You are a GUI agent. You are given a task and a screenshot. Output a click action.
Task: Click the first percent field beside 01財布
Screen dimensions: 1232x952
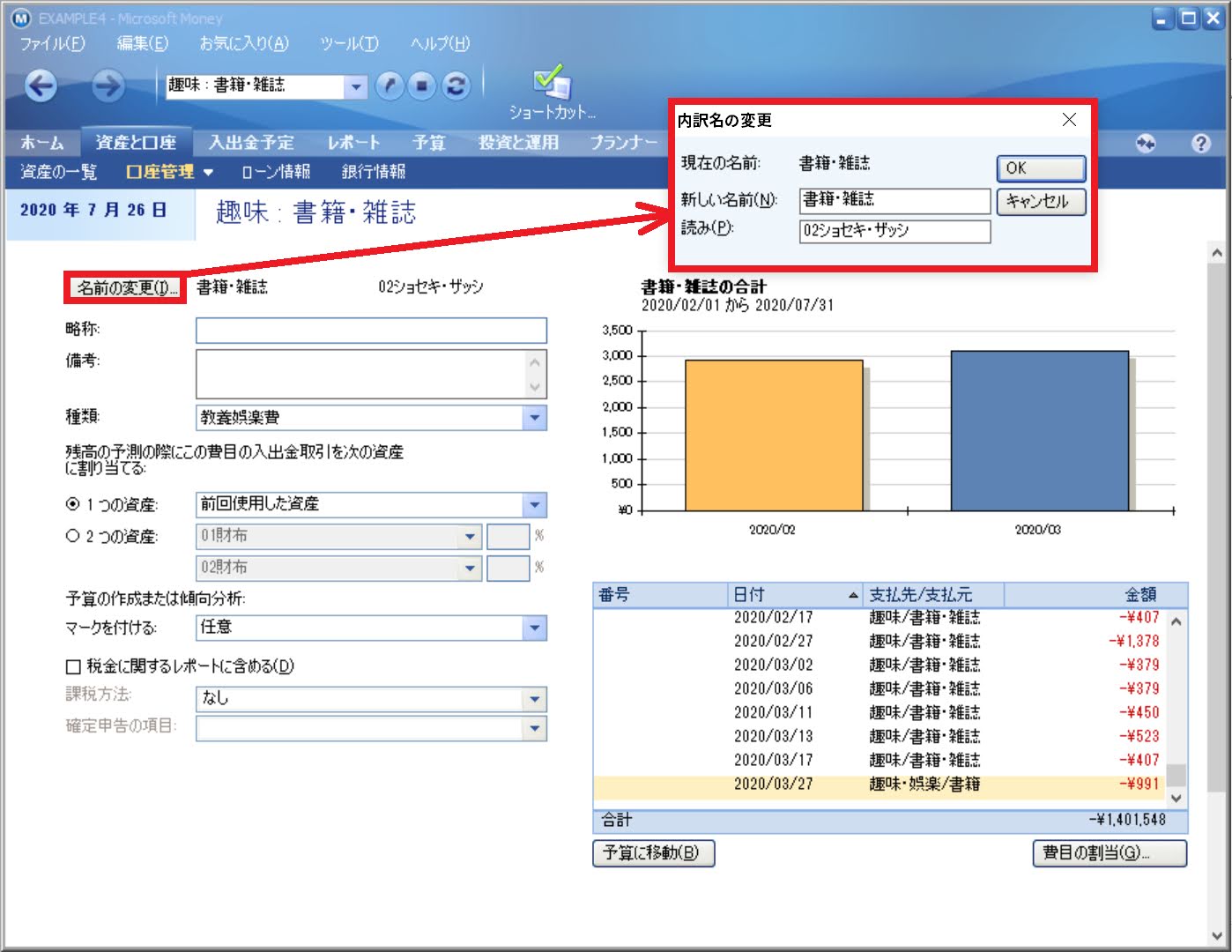tap(508, 536)
